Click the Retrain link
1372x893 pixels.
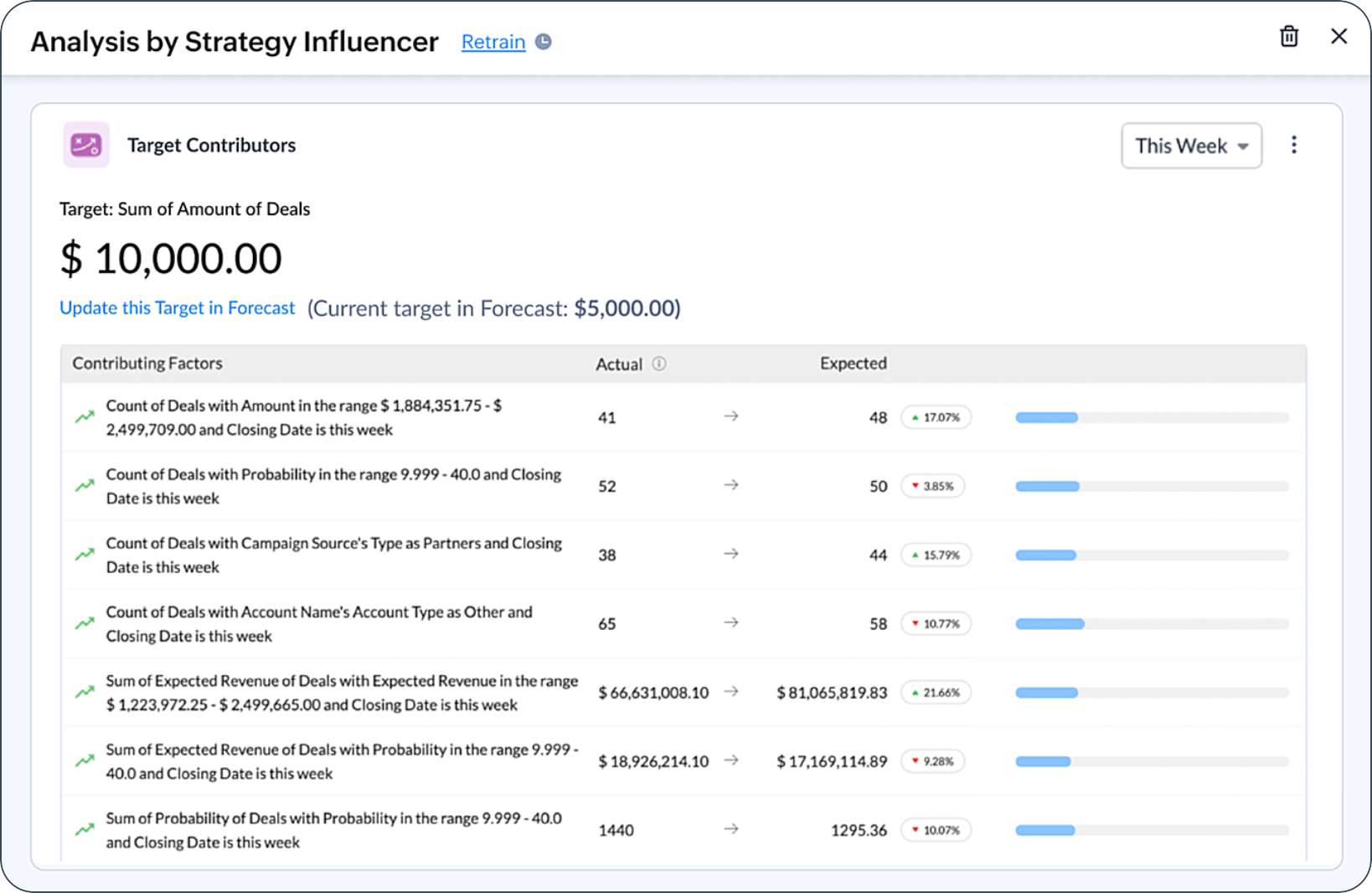[493, 42]
